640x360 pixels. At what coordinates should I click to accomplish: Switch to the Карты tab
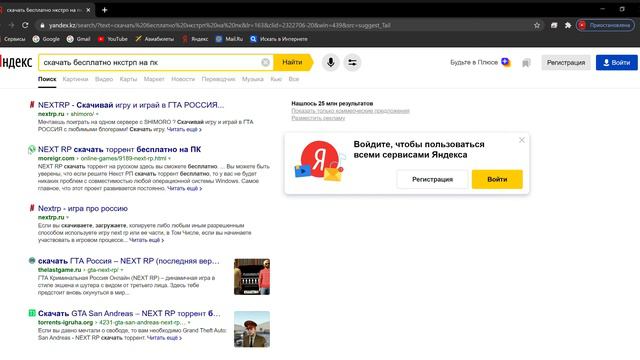(x=128, y=79)
